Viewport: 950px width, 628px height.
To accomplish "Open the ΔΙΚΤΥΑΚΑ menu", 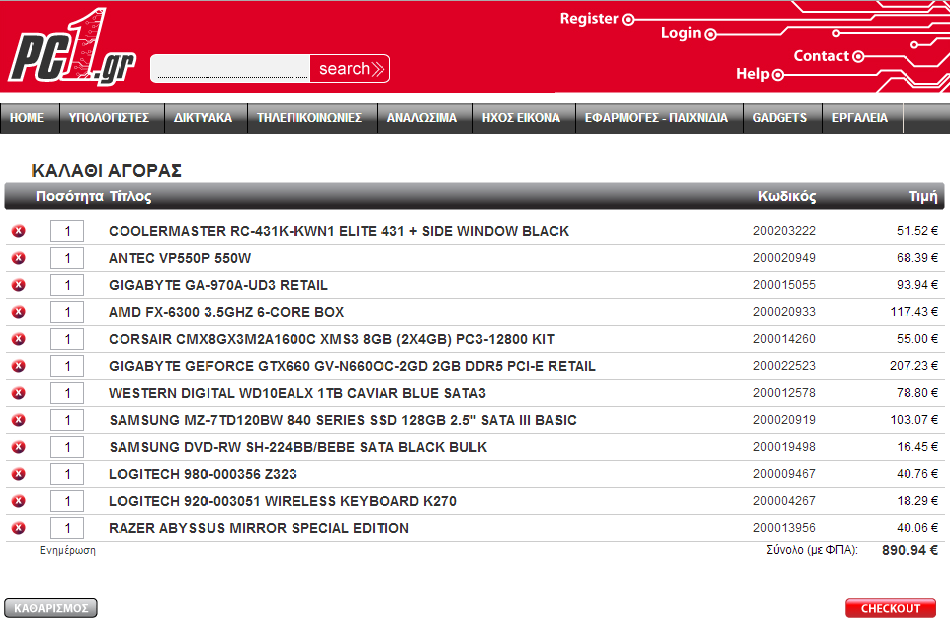I will pos(203,117).
